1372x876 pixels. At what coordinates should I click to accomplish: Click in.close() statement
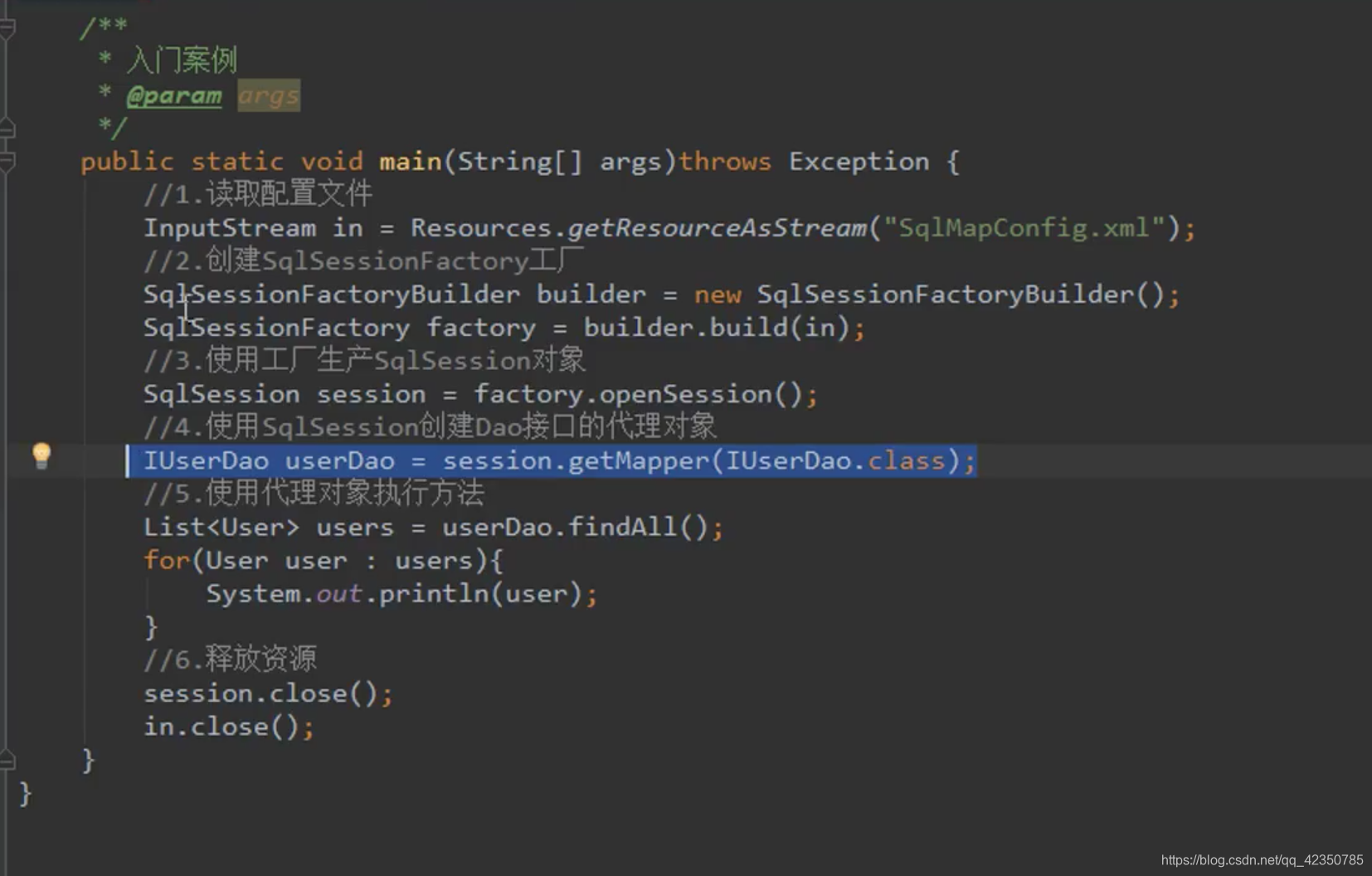229,727
